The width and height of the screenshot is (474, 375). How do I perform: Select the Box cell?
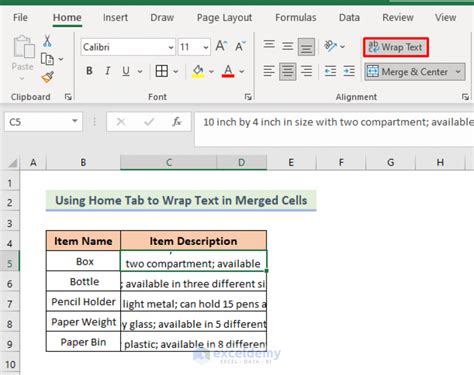[x=83, y=261]
